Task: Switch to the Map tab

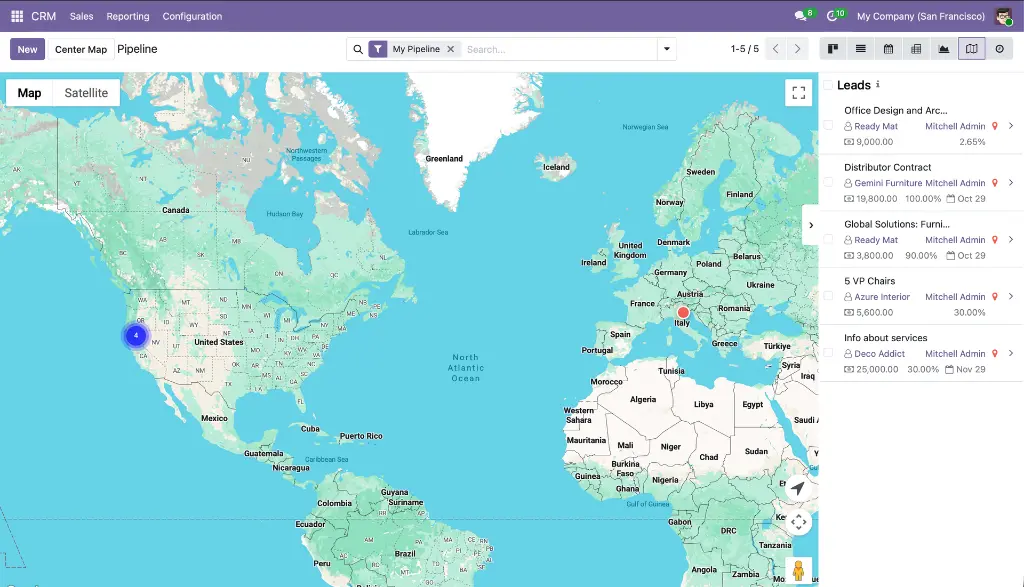Action: pos(29,93)
